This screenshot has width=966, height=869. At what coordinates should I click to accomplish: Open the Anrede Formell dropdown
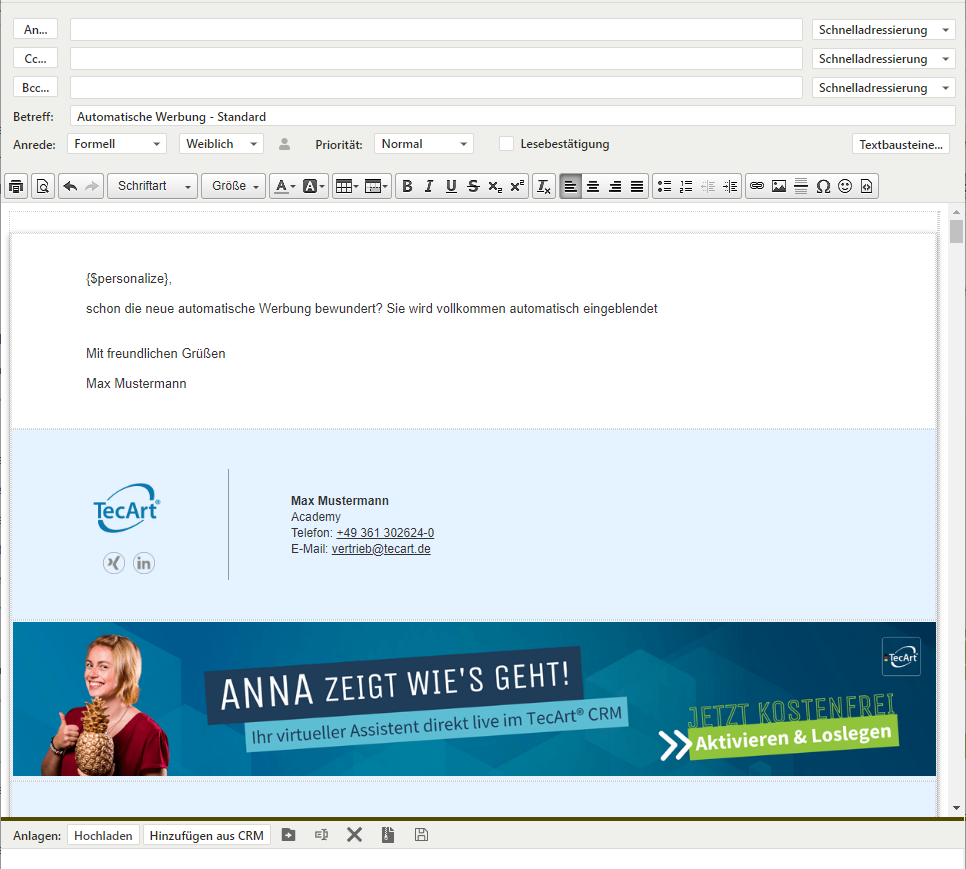(x=116, y=144)
